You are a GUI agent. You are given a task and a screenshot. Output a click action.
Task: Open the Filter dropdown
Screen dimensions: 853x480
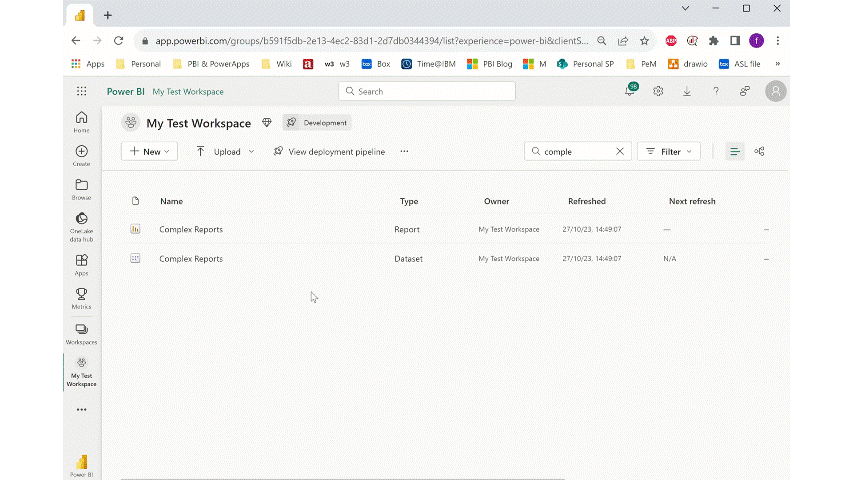[x=669, y=151]
